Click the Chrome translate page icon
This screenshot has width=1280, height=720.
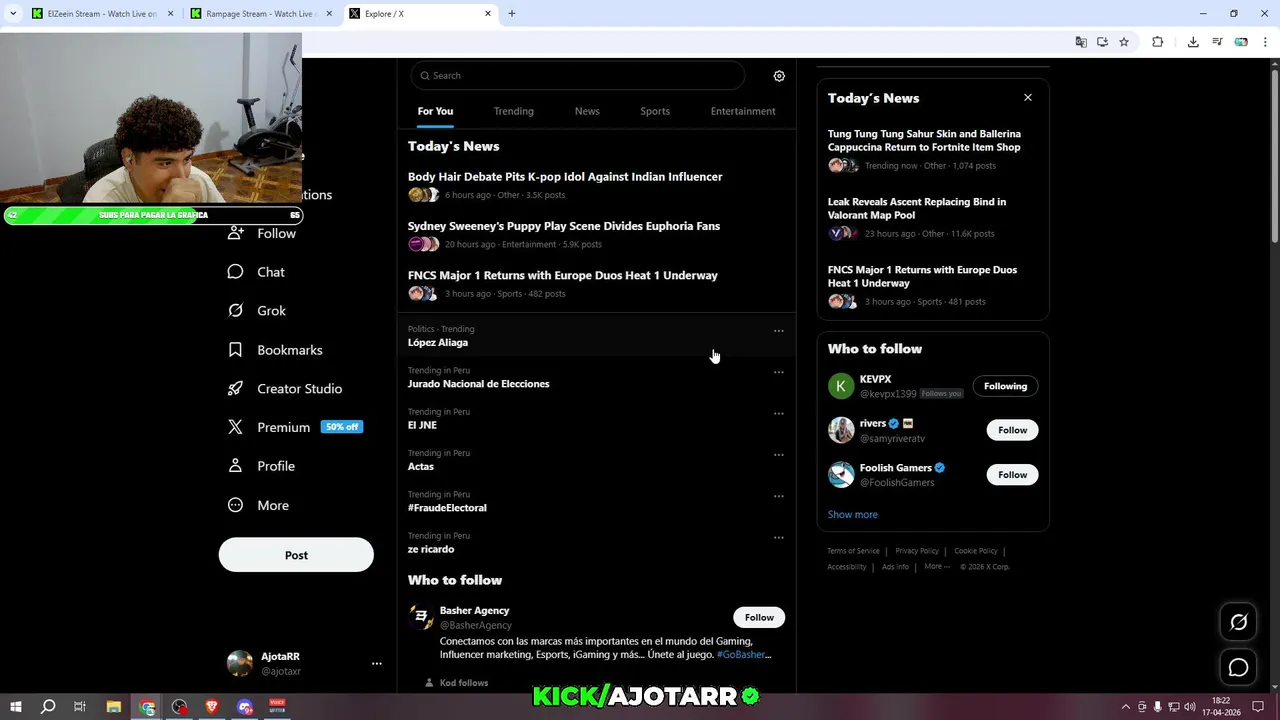pyautogui.click(x=1081, y=42)
